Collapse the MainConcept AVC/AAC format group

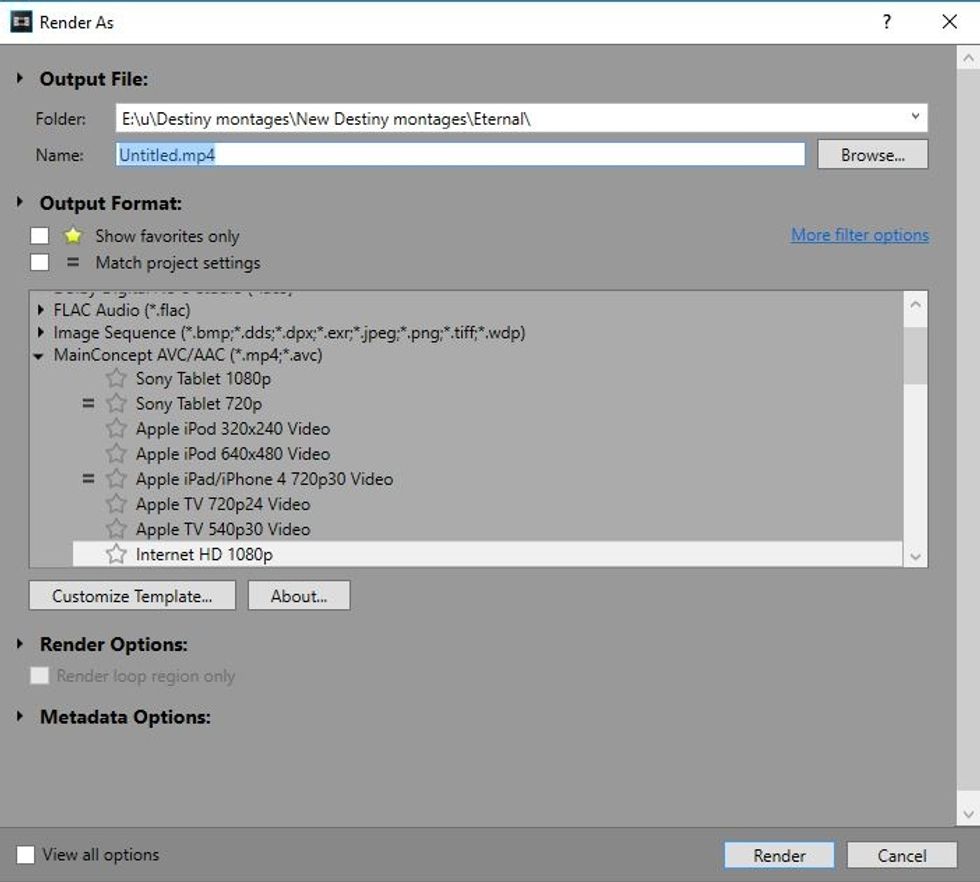point(40,356)
